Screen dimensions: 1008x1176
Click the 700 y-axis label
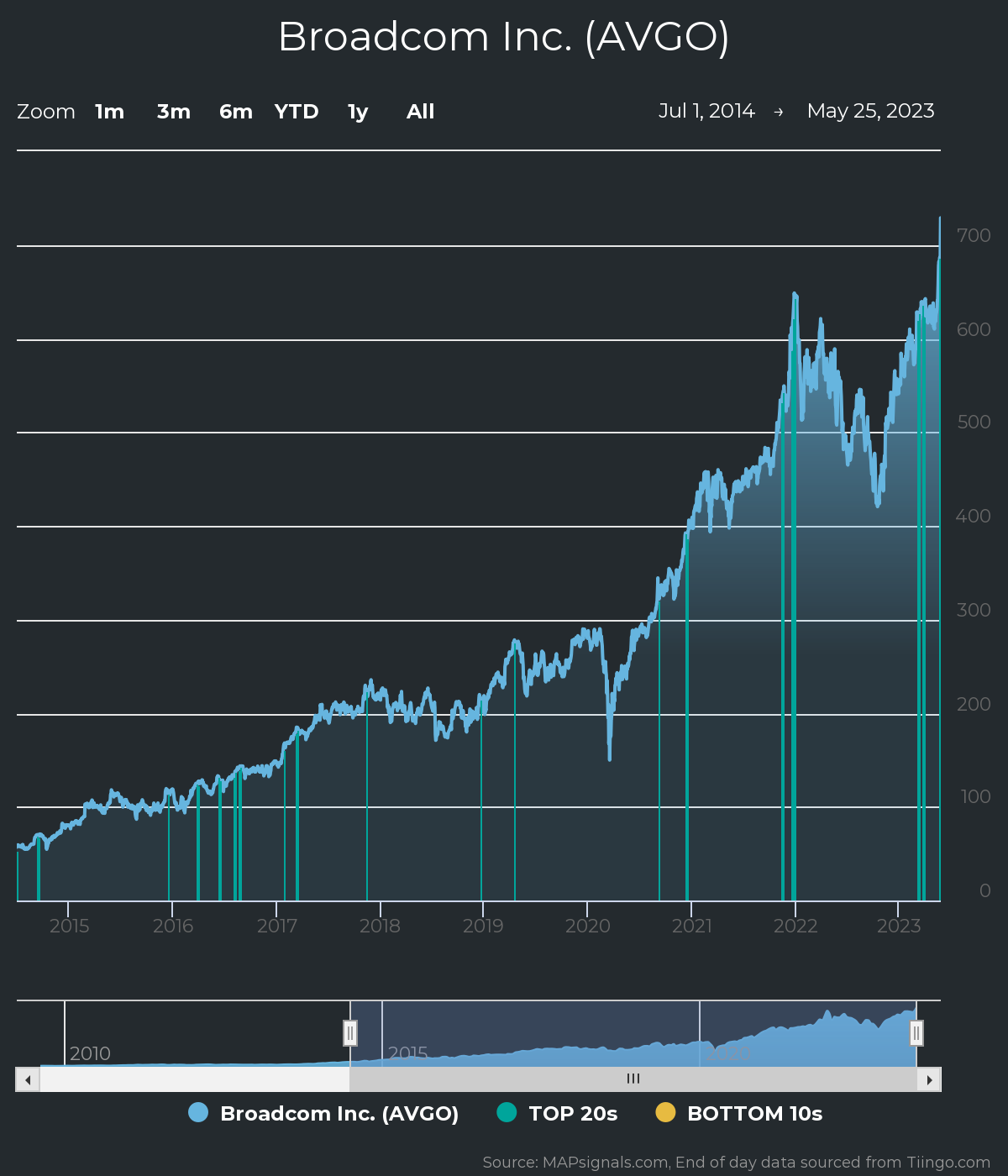(974, 235)
